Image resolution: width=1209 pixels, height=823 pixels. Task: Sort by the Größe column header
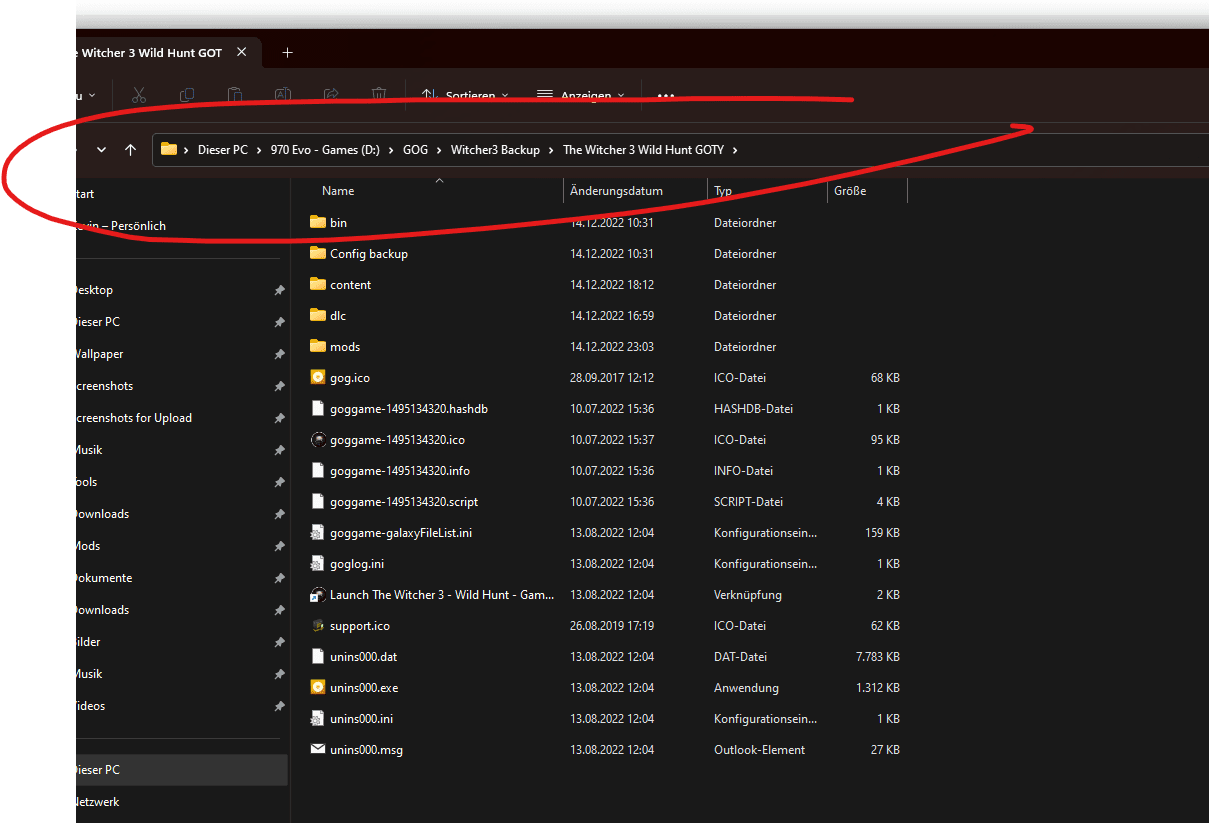coord(850,191)
